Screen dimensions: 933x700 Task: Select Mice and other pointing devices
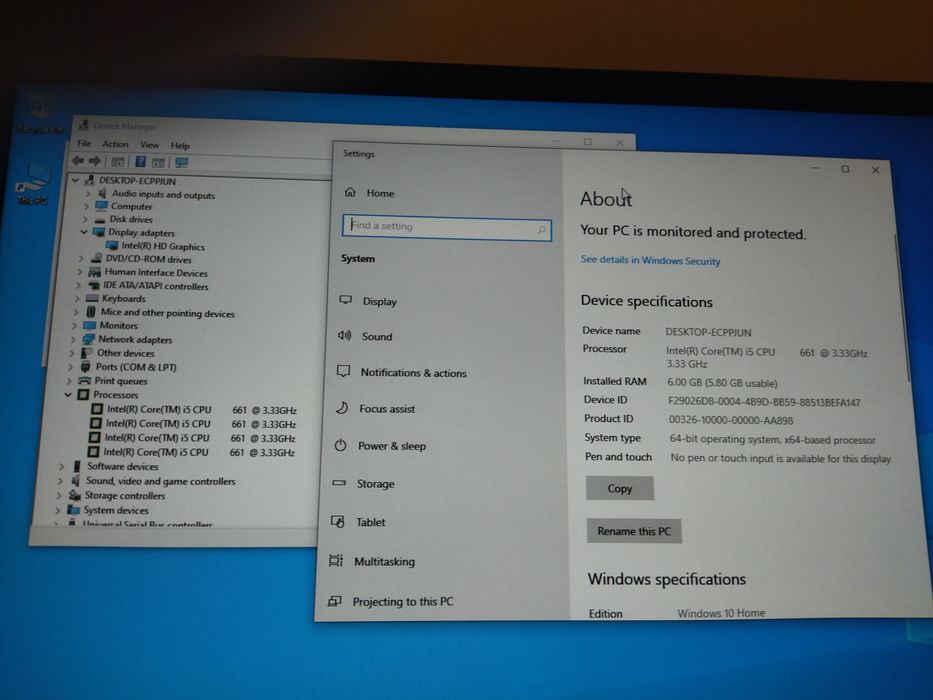click(x=168, y=312)
